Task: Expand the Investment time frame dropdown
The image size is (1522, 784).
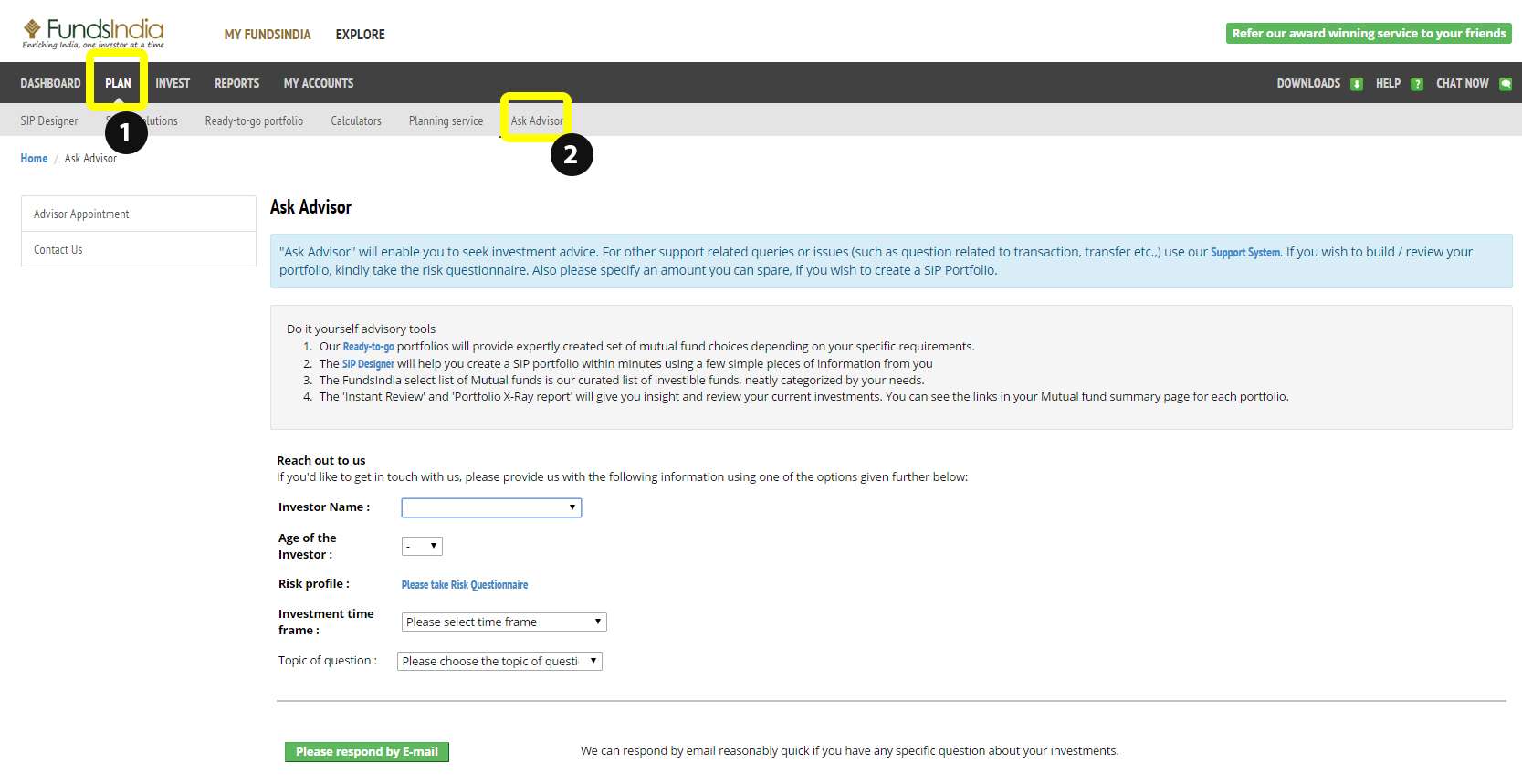Action: (504, 622)
